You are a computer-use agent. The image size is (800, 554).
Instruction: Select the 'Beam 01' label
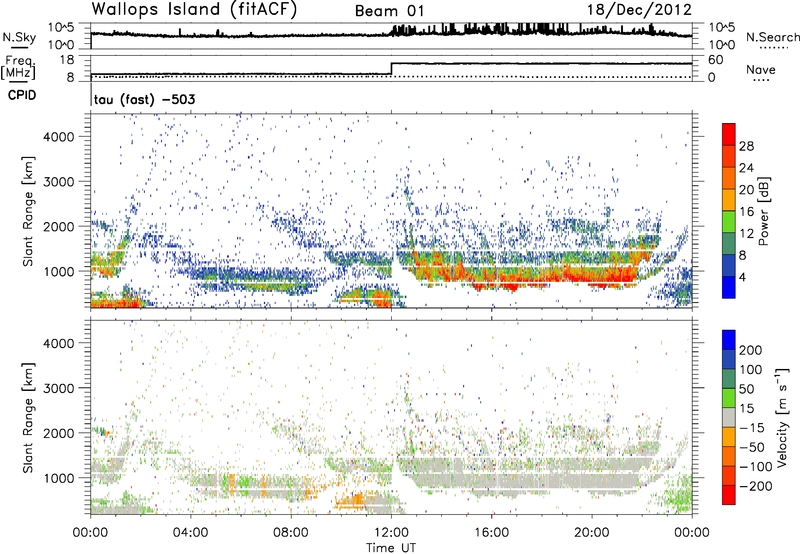(389, 11)
